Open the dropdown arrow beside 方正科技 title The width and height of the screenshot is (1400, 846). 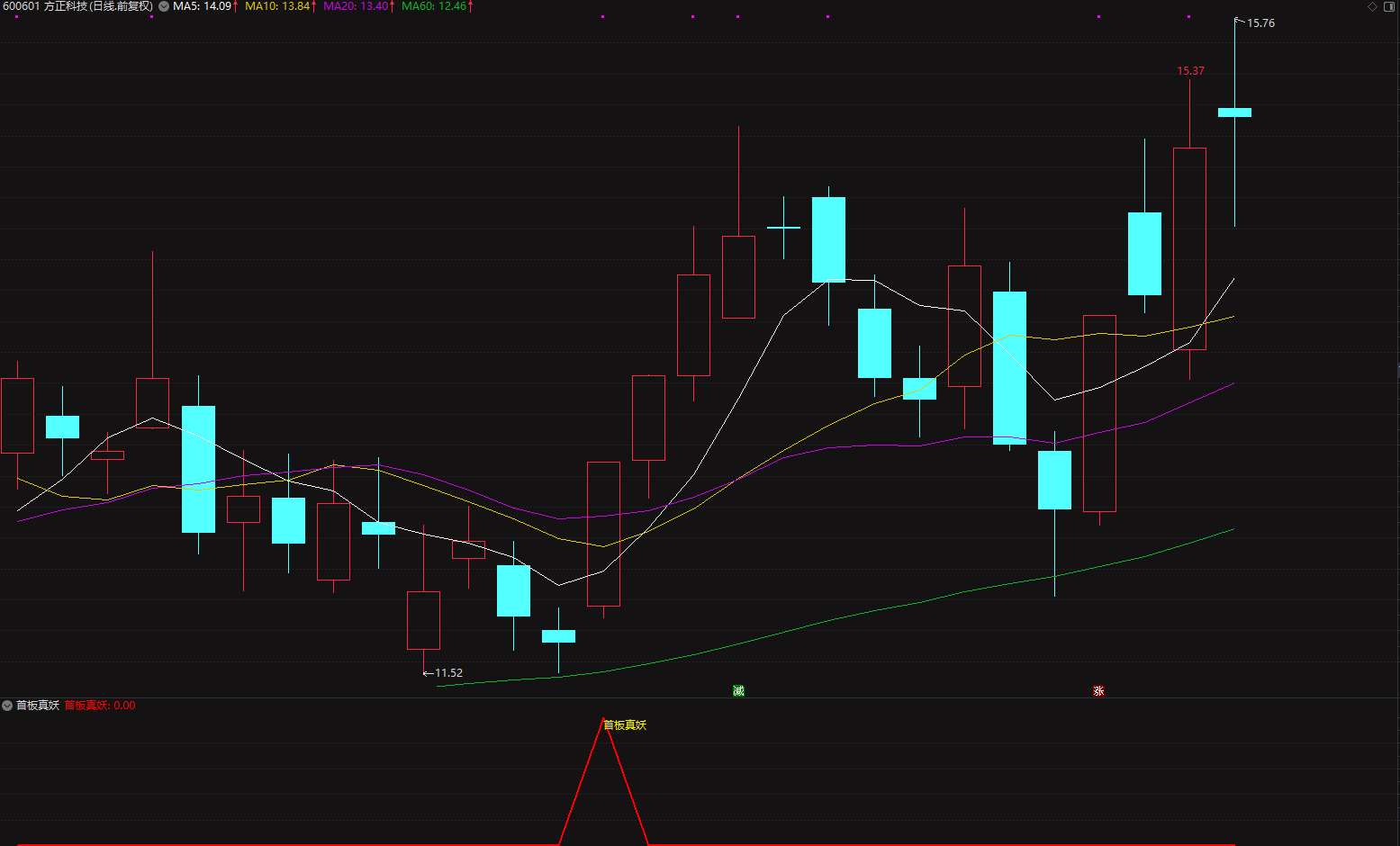point(164,6)
